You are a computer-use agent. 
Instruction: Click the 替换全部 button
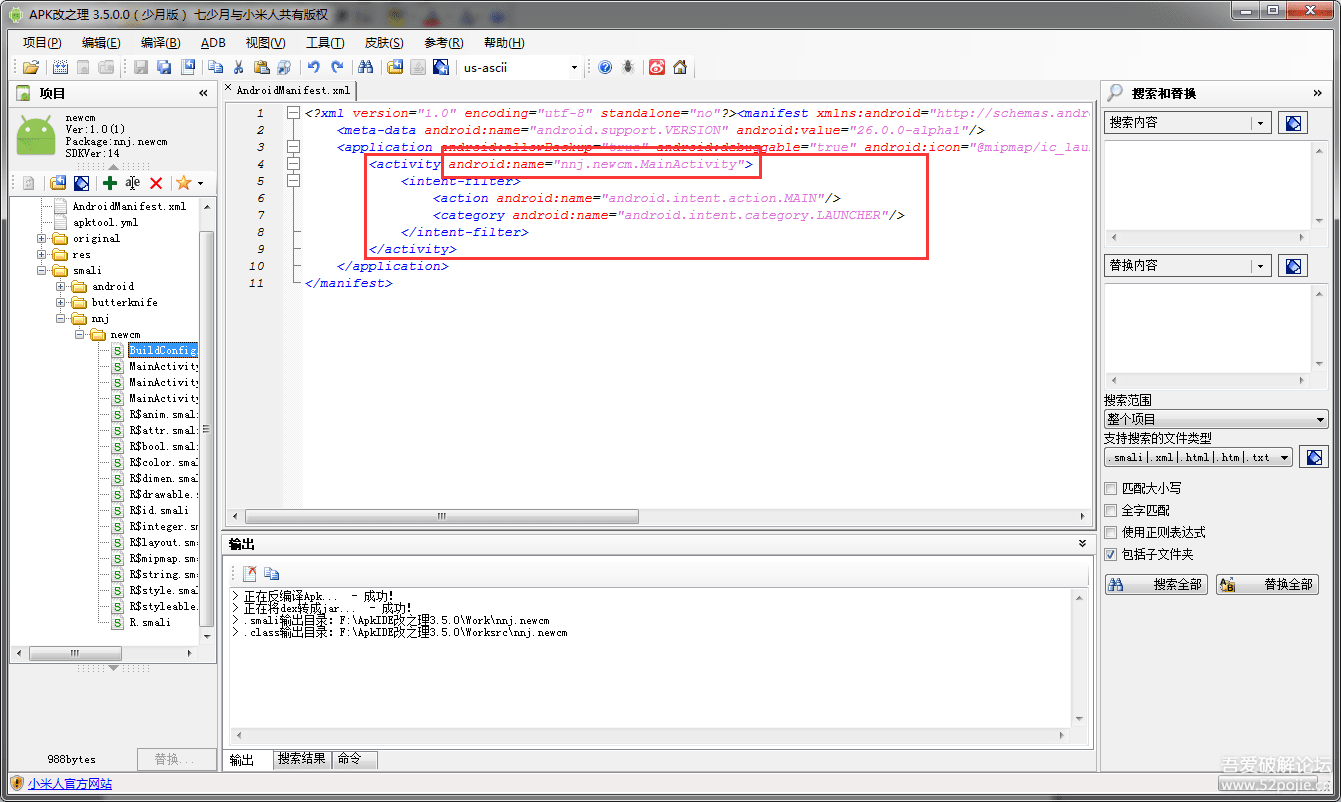pyautogui.click(x=1268, y=585)
